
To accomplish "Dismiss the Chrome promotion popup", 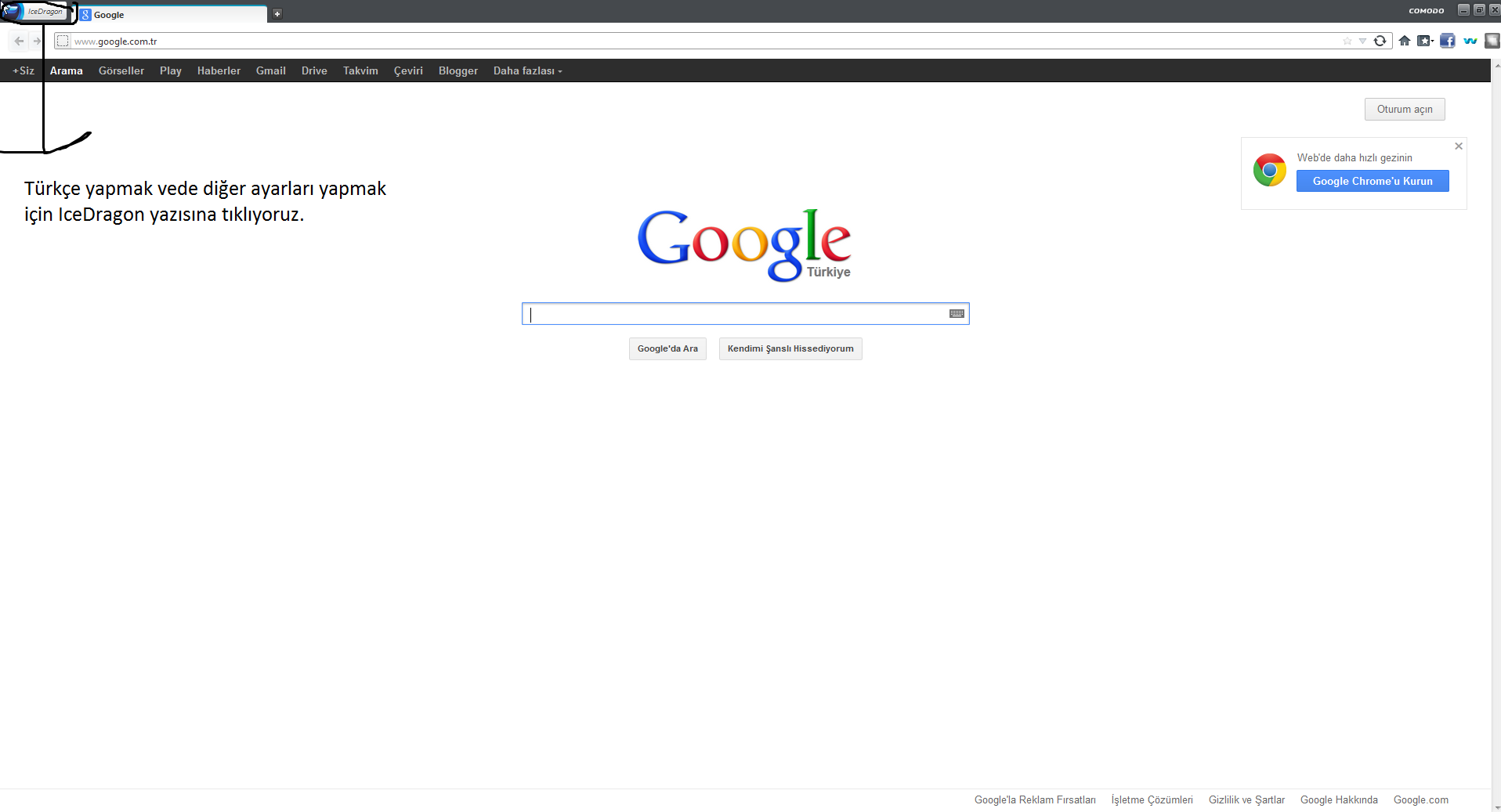I will point(1459,146).
